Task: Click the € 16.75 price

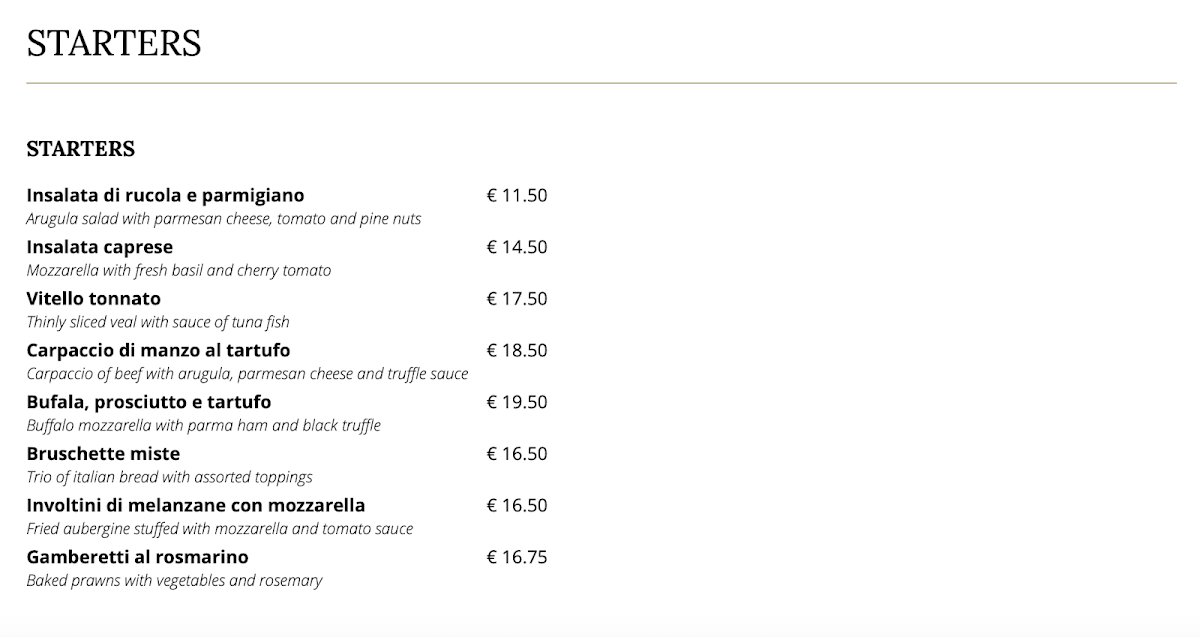Action: (x=517, y=557)
